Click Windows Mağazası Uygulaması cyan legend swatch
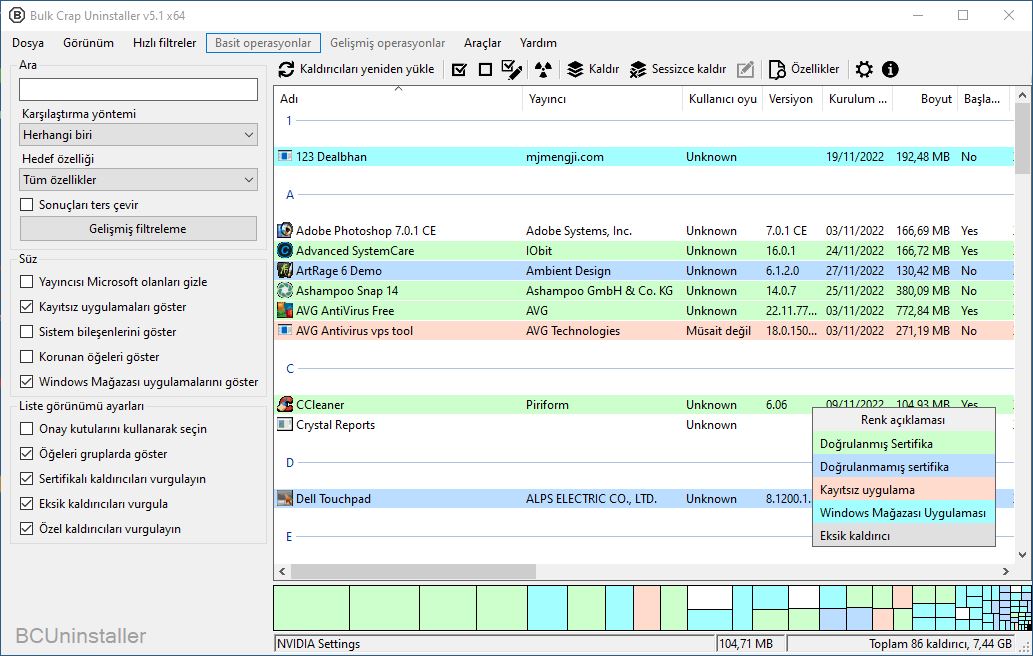The width and height of the screenshot is (1033, 656). click(903, 513)
